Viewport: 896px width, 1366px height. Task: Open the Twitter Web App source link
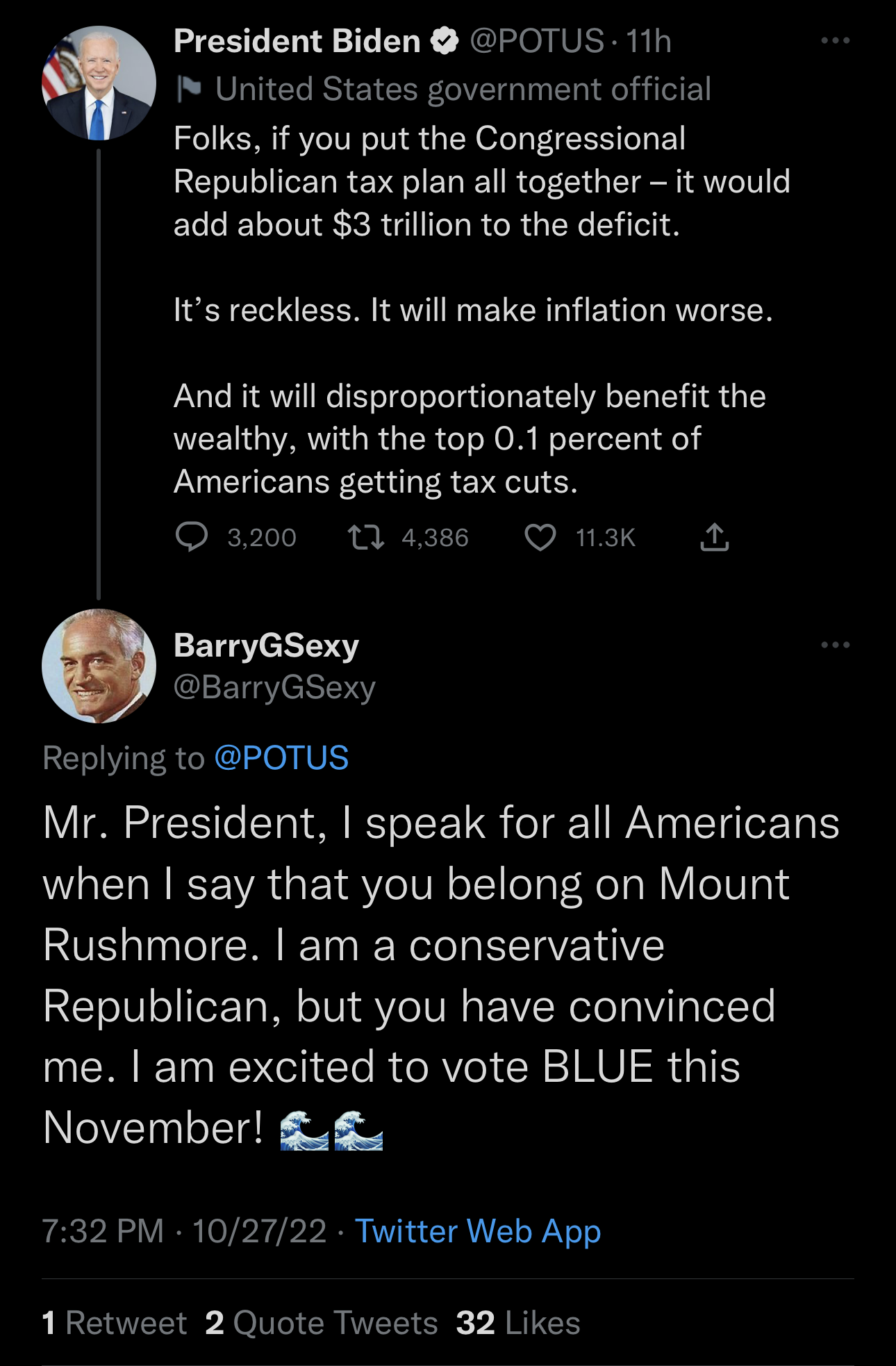[x=478, y=1231]
